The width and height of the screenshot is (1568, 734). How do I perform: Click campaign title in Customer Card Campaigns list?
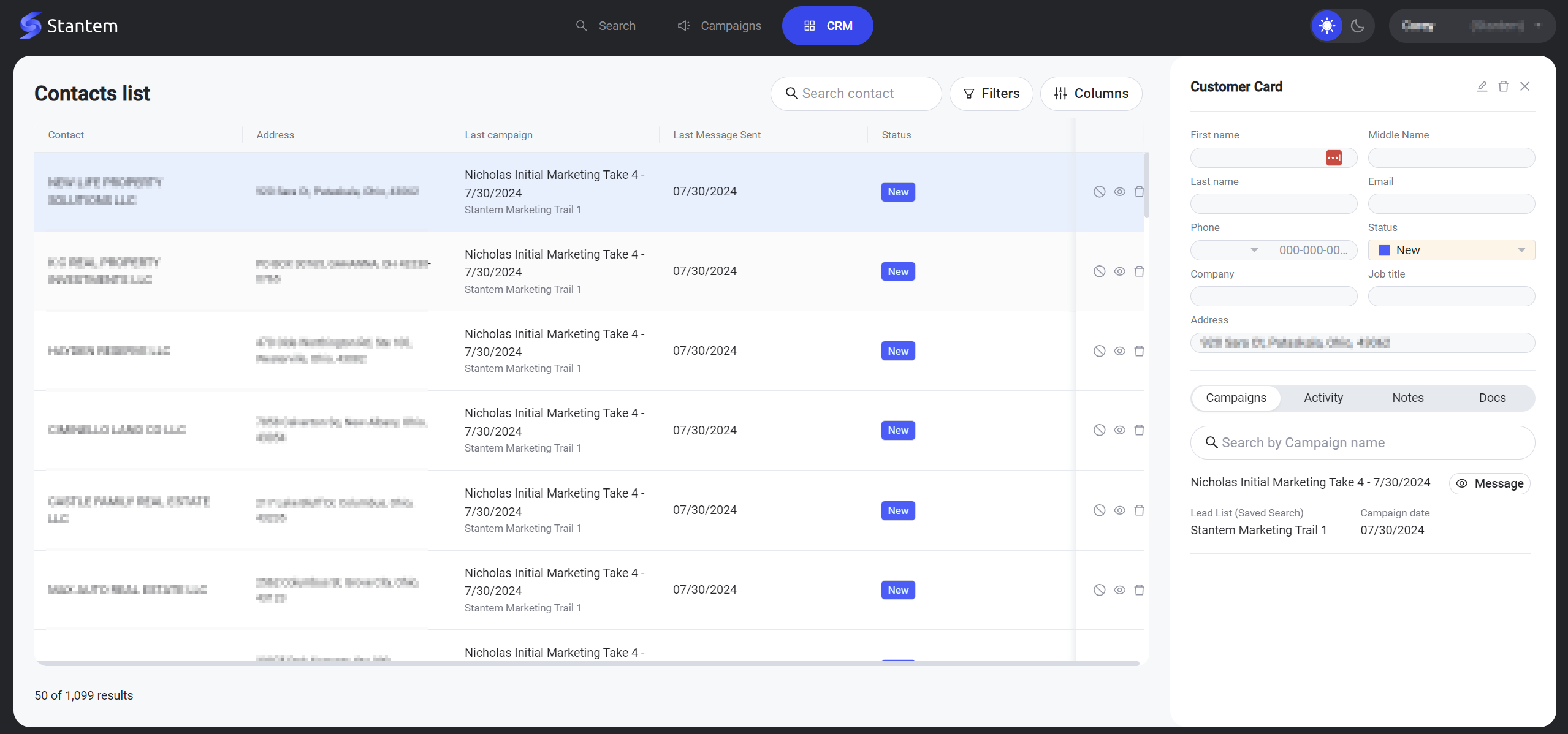pos(1310,482)
